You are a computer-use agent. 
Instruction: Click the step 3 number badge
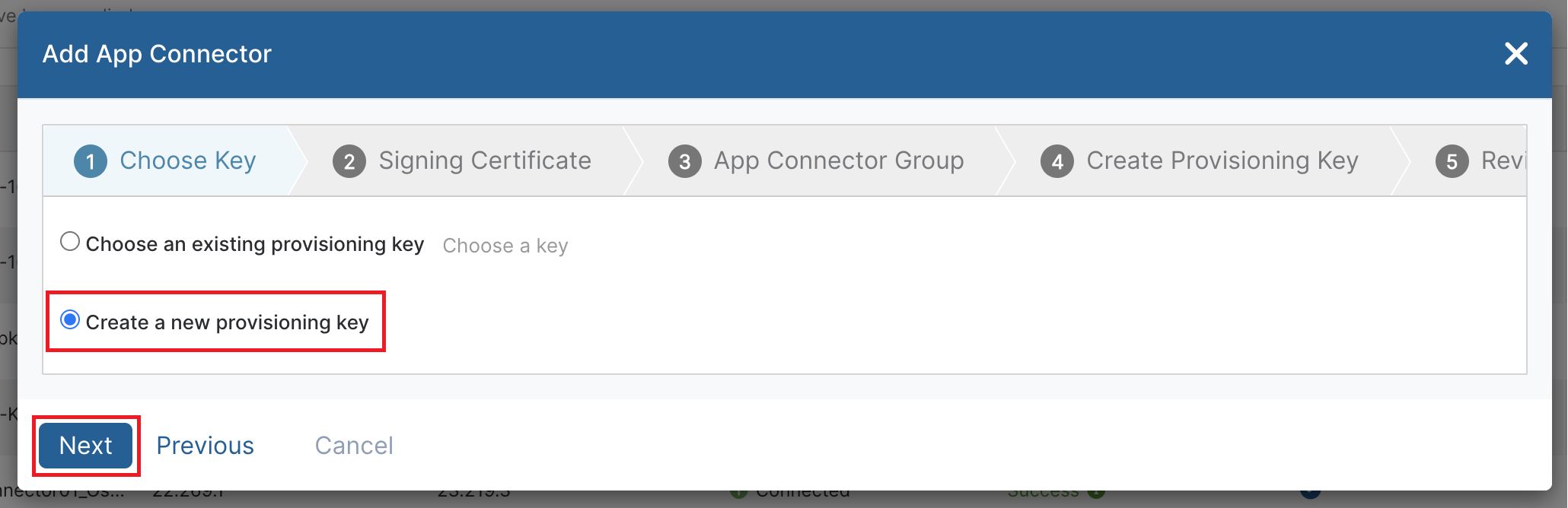point(685,161)
